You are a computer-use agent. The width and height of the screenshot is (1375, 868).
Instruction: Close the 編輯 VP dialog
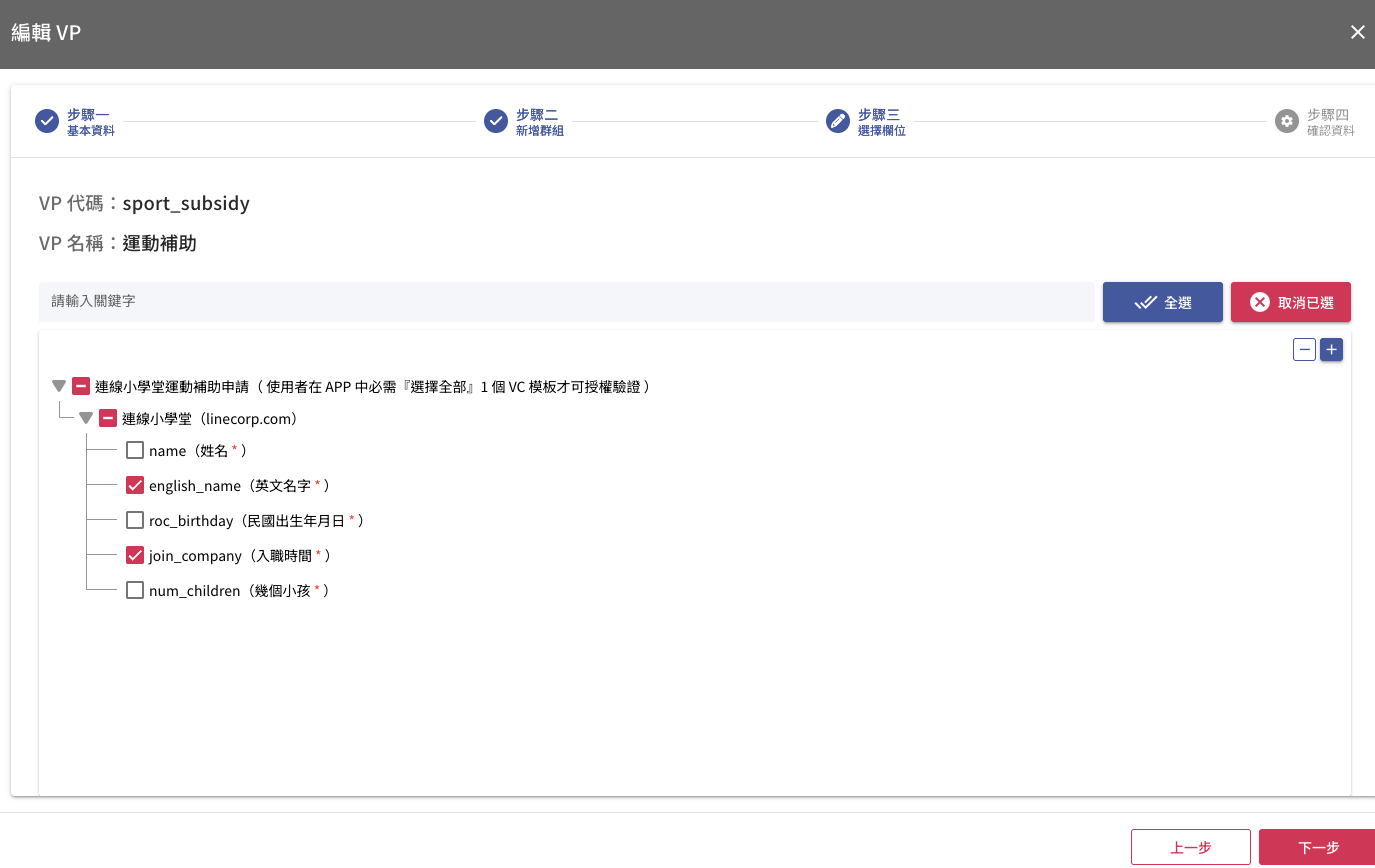click(1357, 33)
